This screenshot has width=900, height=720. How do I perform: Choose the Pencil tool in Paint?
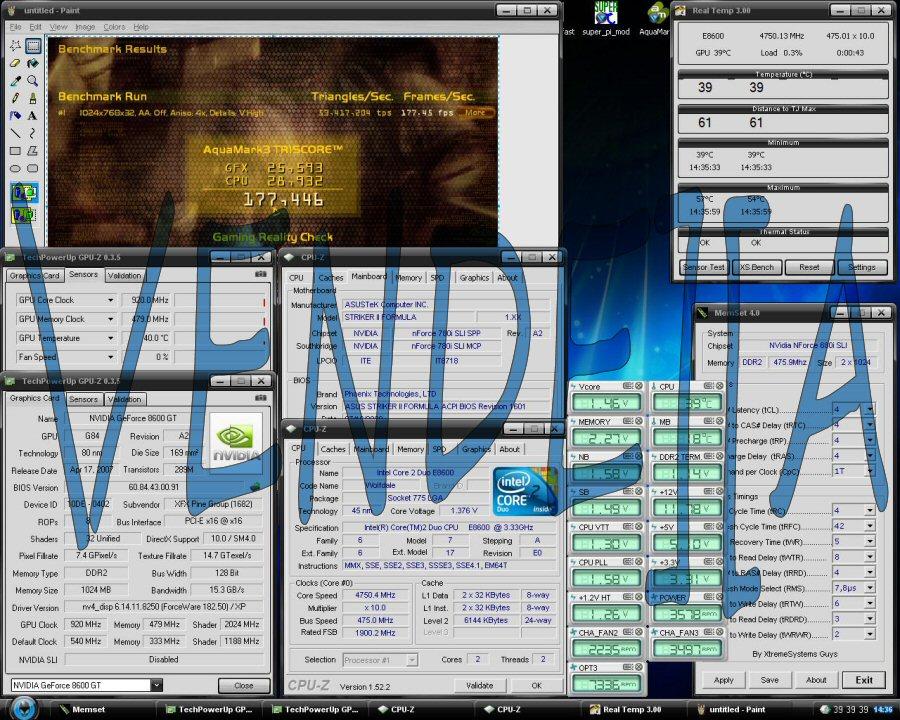coord(15,98)
